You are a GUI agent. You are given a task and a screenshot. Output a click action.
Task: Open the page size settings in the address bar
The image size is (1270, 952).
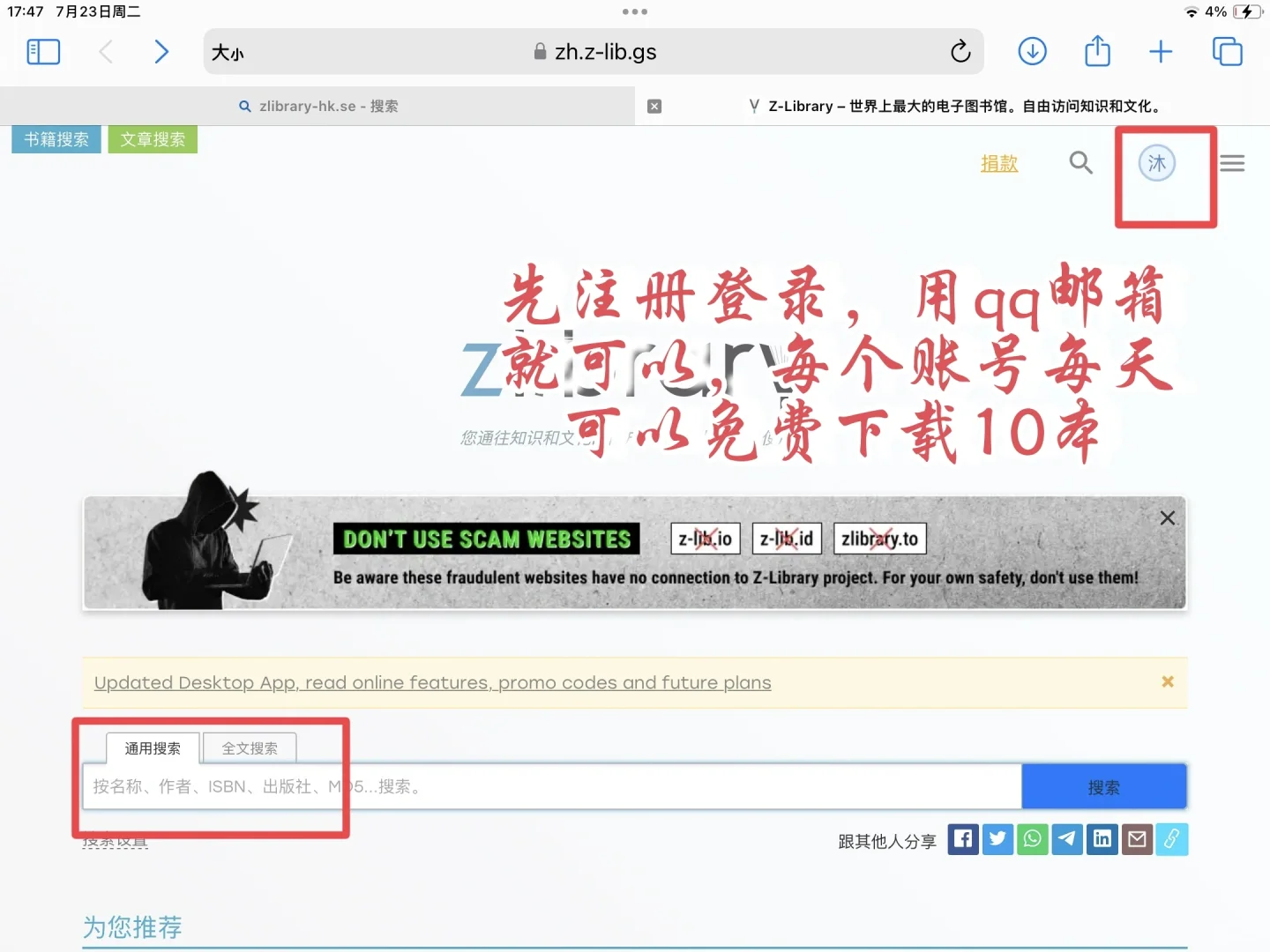pyautogui.click(x=228, y=53)
